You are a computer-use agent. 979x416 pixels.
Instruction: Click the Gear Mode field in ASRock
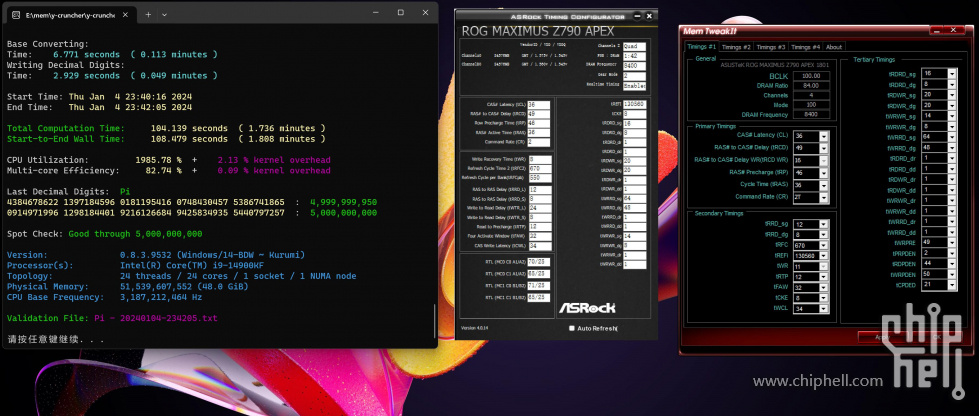point(634,76)
